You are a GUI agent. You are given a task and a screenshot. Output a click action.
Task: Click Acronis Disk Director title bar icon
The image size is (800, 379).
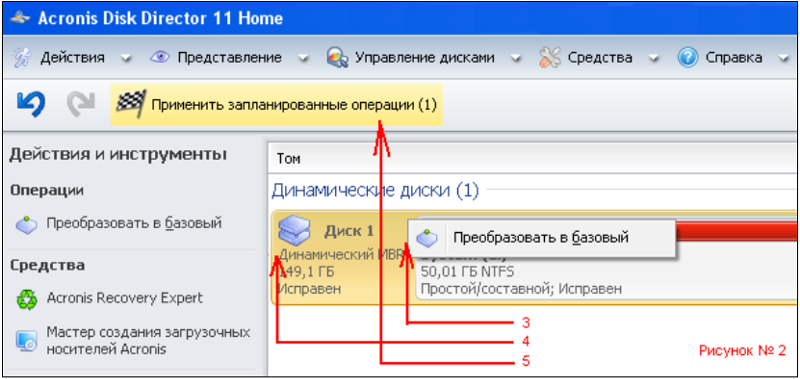20,18
